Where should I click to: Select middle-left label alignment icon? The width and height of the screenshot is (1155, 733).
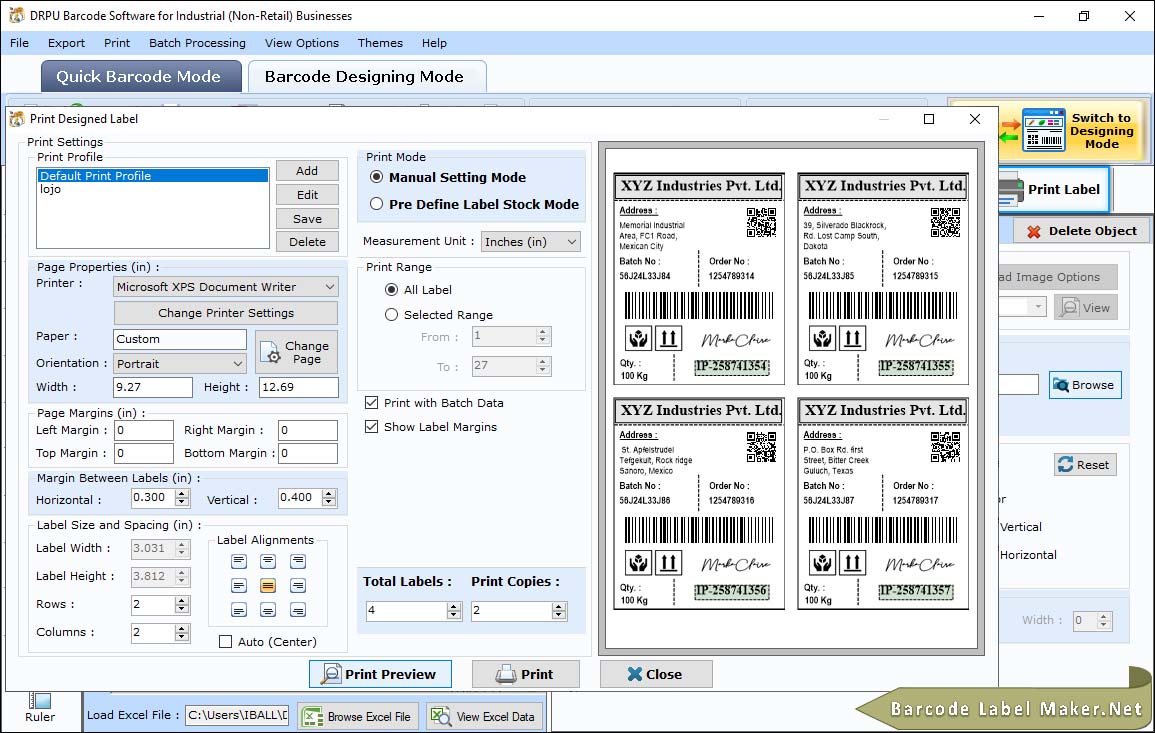(239, 586)
